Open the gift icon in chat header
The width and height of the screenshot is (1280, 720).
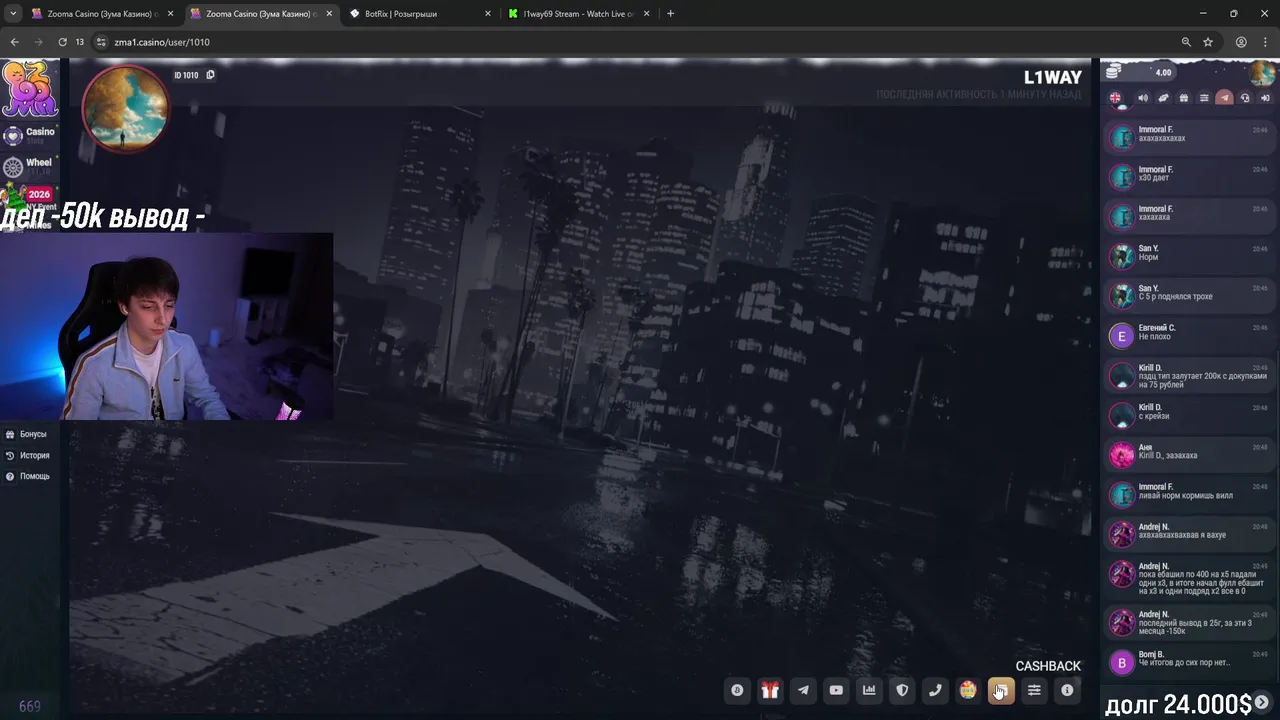tap(1184, 98)
